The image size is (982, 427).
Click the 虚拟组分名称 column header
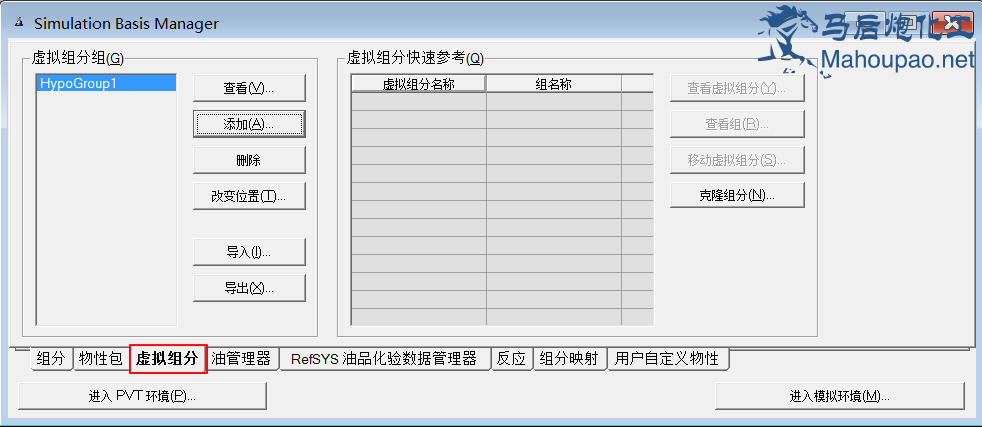(418, 85)
